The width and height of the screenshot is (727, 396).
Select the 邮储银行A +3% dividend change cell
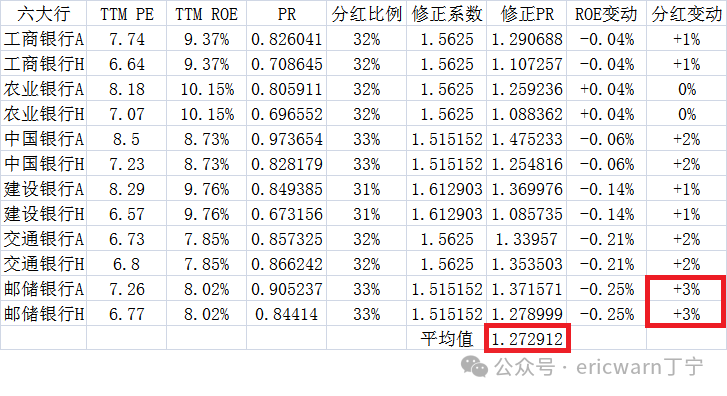coord(686,289)
